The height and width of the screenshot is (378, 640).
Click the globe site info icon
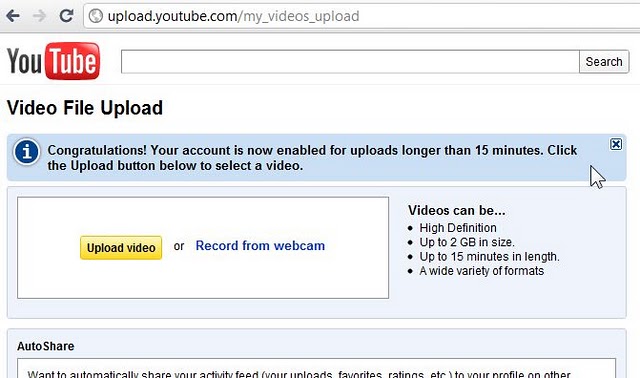(x=96, y=16)
